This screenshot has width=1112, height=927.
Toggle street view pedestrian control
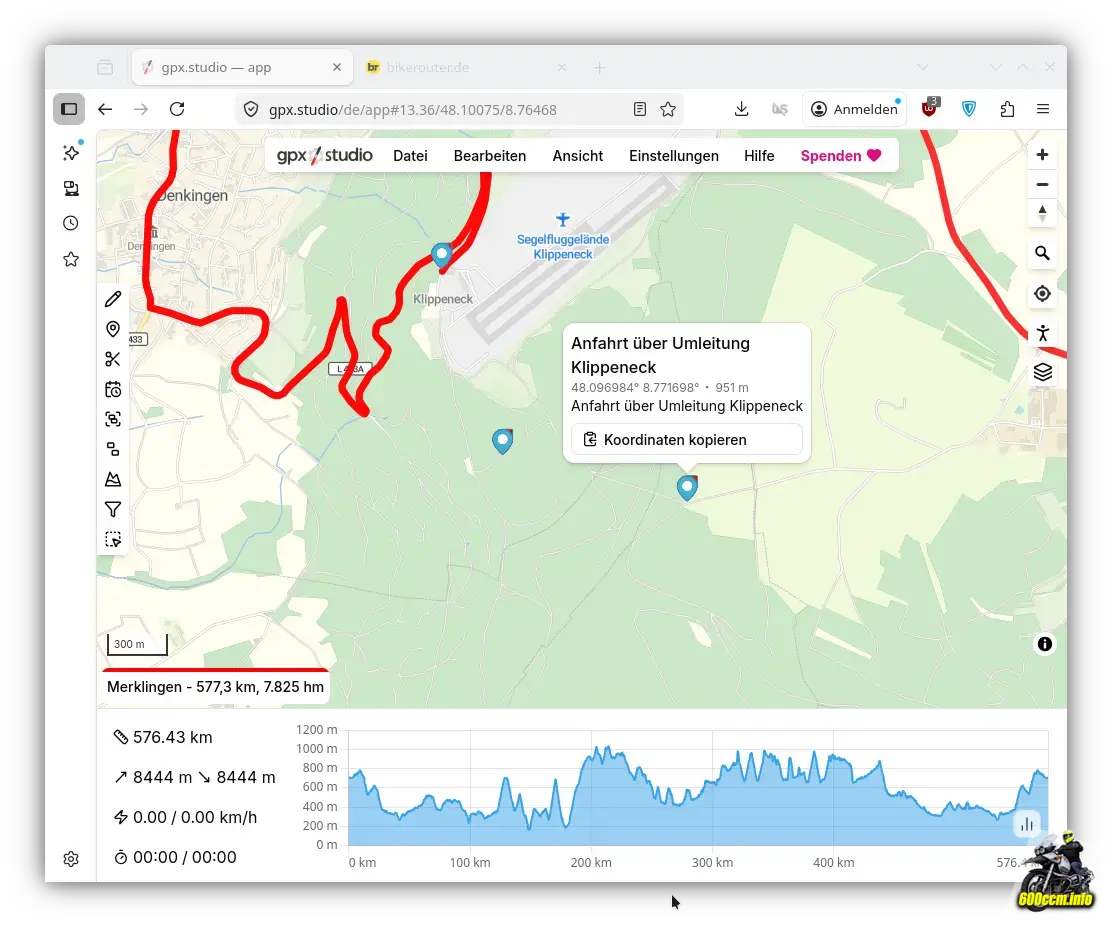click(1042, 333)
